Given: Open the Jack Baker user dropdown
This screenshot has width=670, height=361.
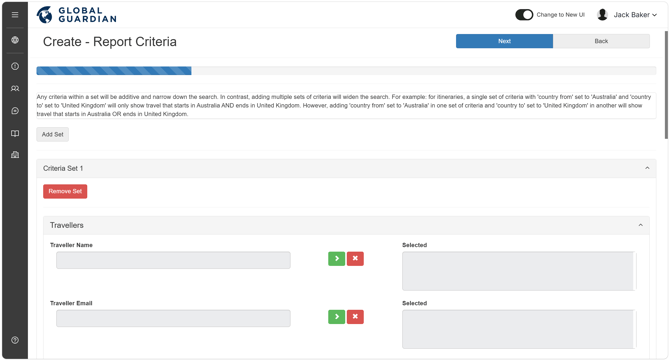Looking at the screenshot, I should (635, 15).
